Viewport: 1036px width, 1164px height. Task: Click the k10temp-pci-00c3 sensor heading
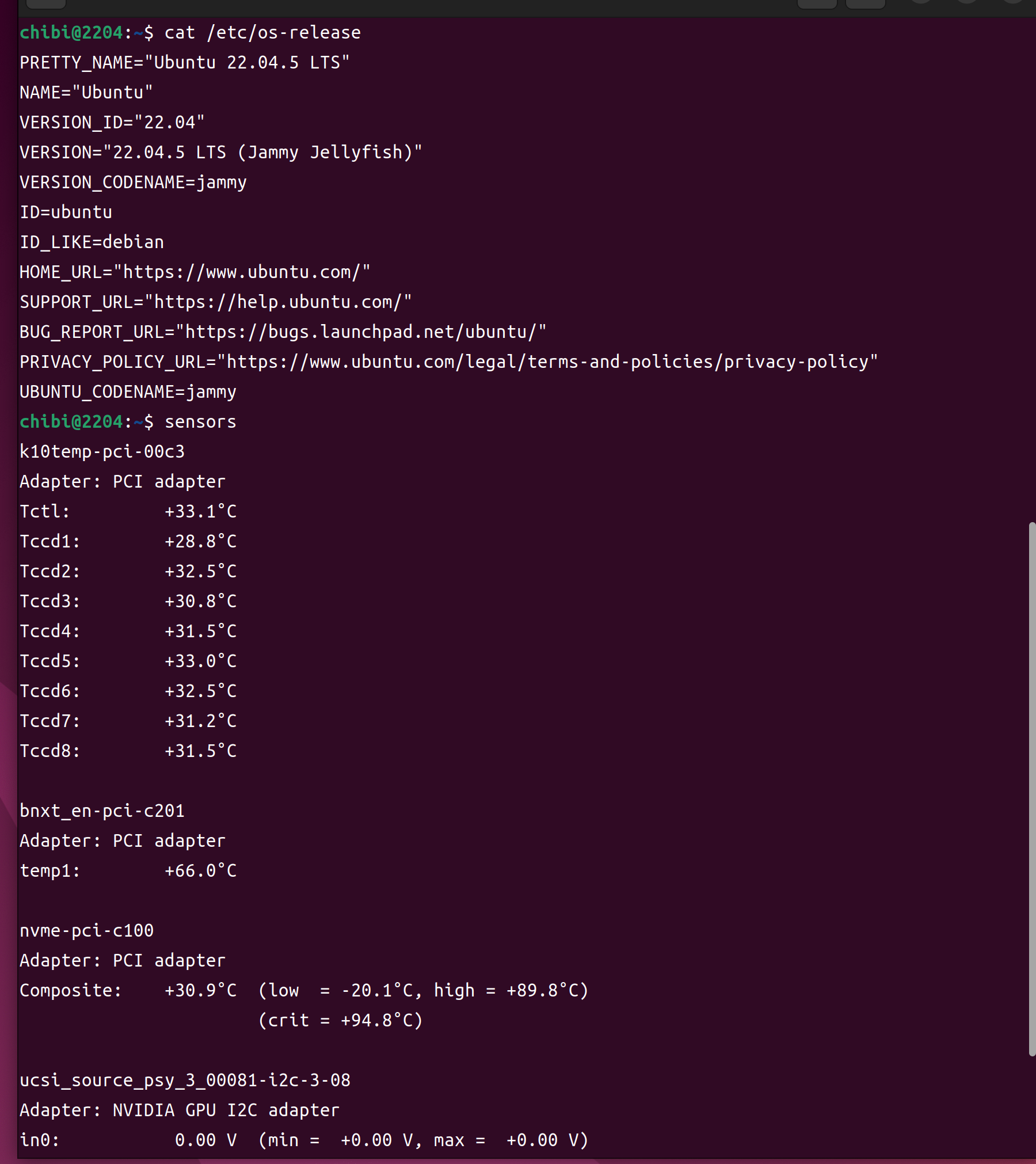click(x=102, y=451)
